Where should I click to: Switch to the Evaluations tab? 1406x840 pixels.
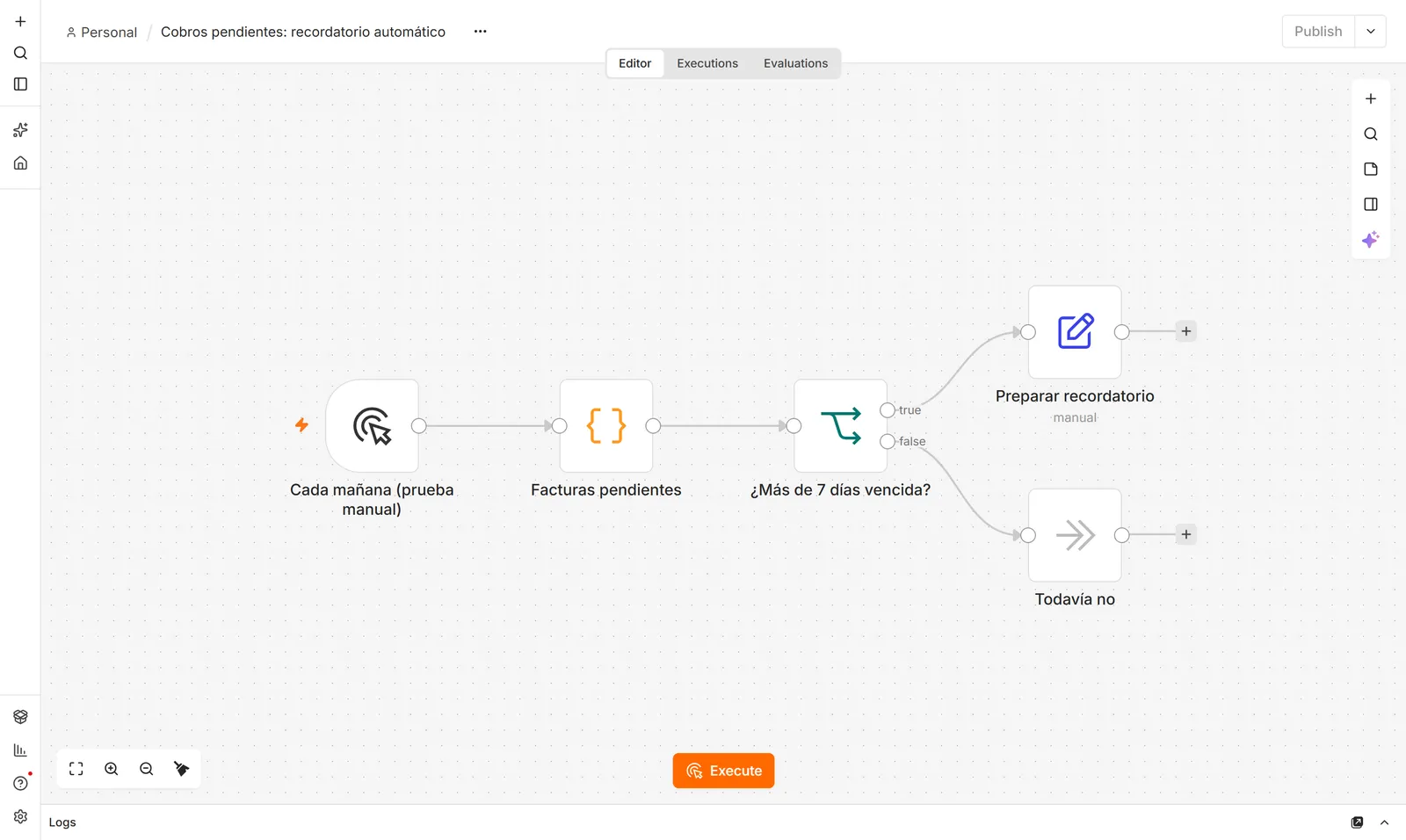click(795, 63)
